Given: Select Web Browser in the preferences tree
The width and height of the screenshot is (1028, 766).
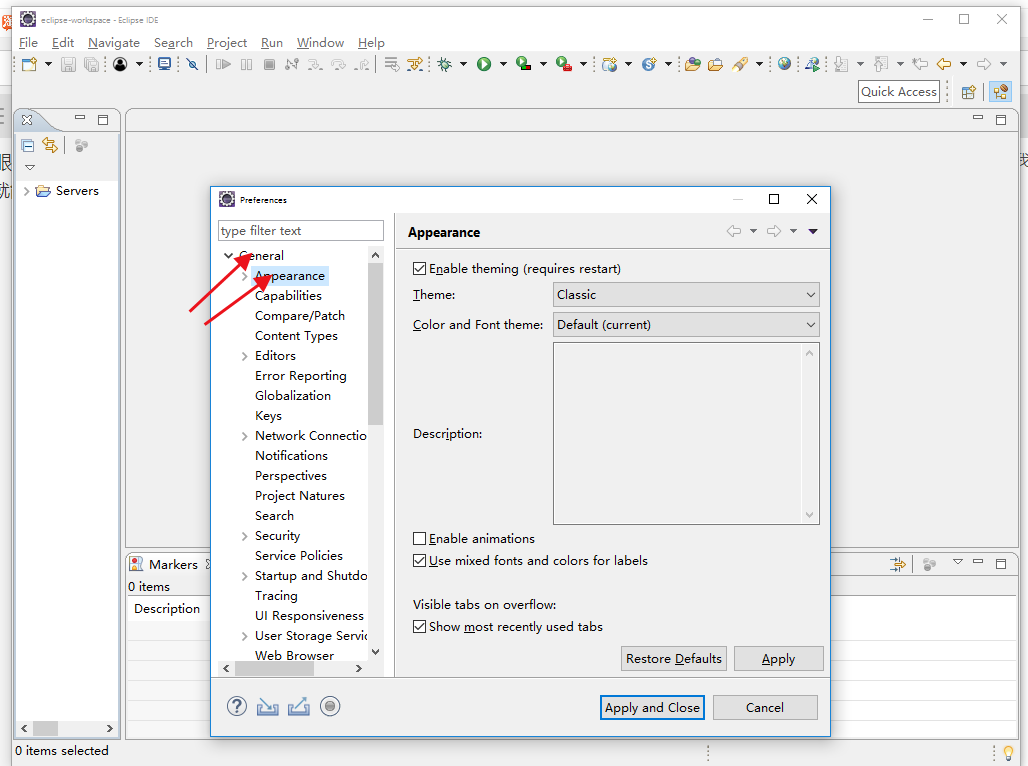Looking at the screenshot, I should [x=294, y=655].
